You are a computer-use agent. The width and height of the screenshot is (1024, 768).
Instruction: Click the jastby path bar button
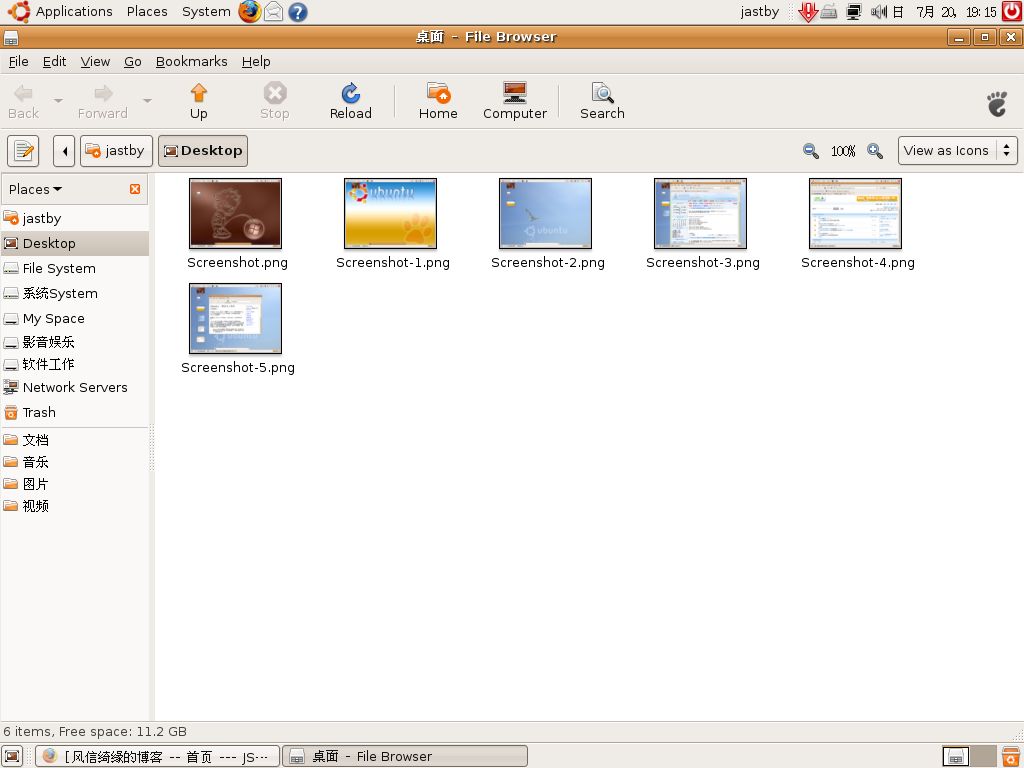tap(116, 151)
